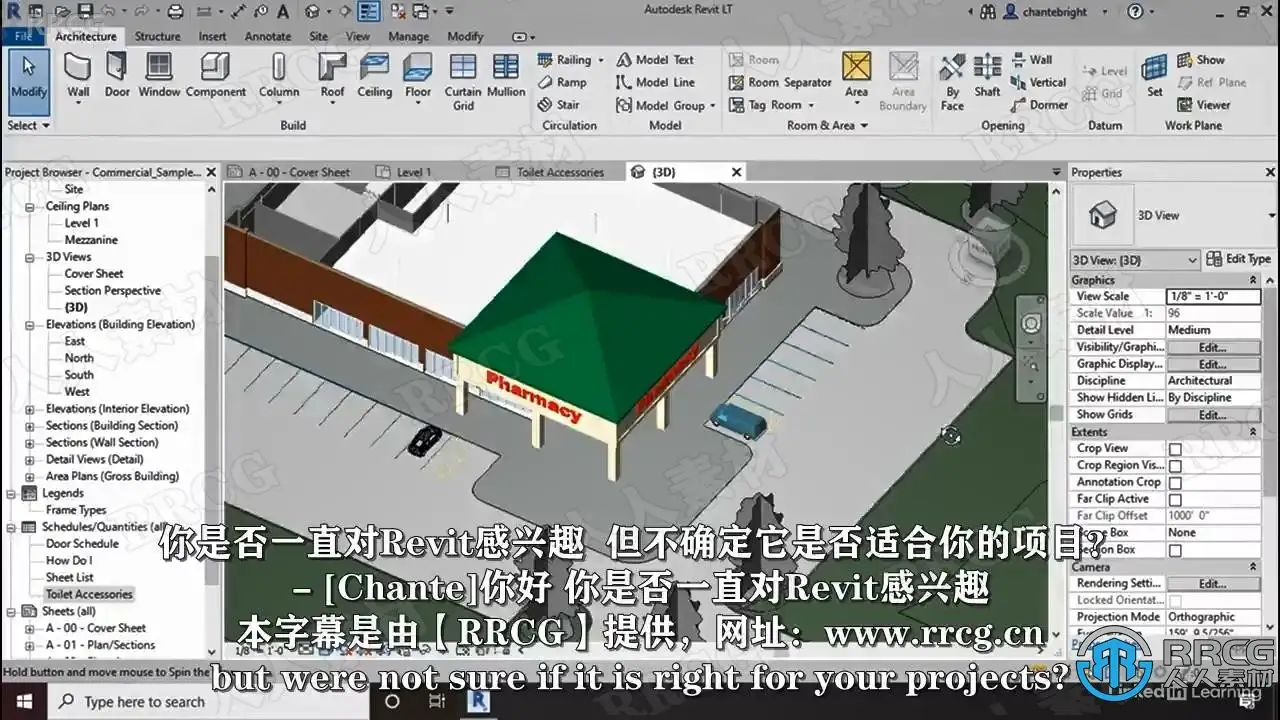Open the work plane Viewer
This screenshot has width=1280, height=720.
[1204, 105]
